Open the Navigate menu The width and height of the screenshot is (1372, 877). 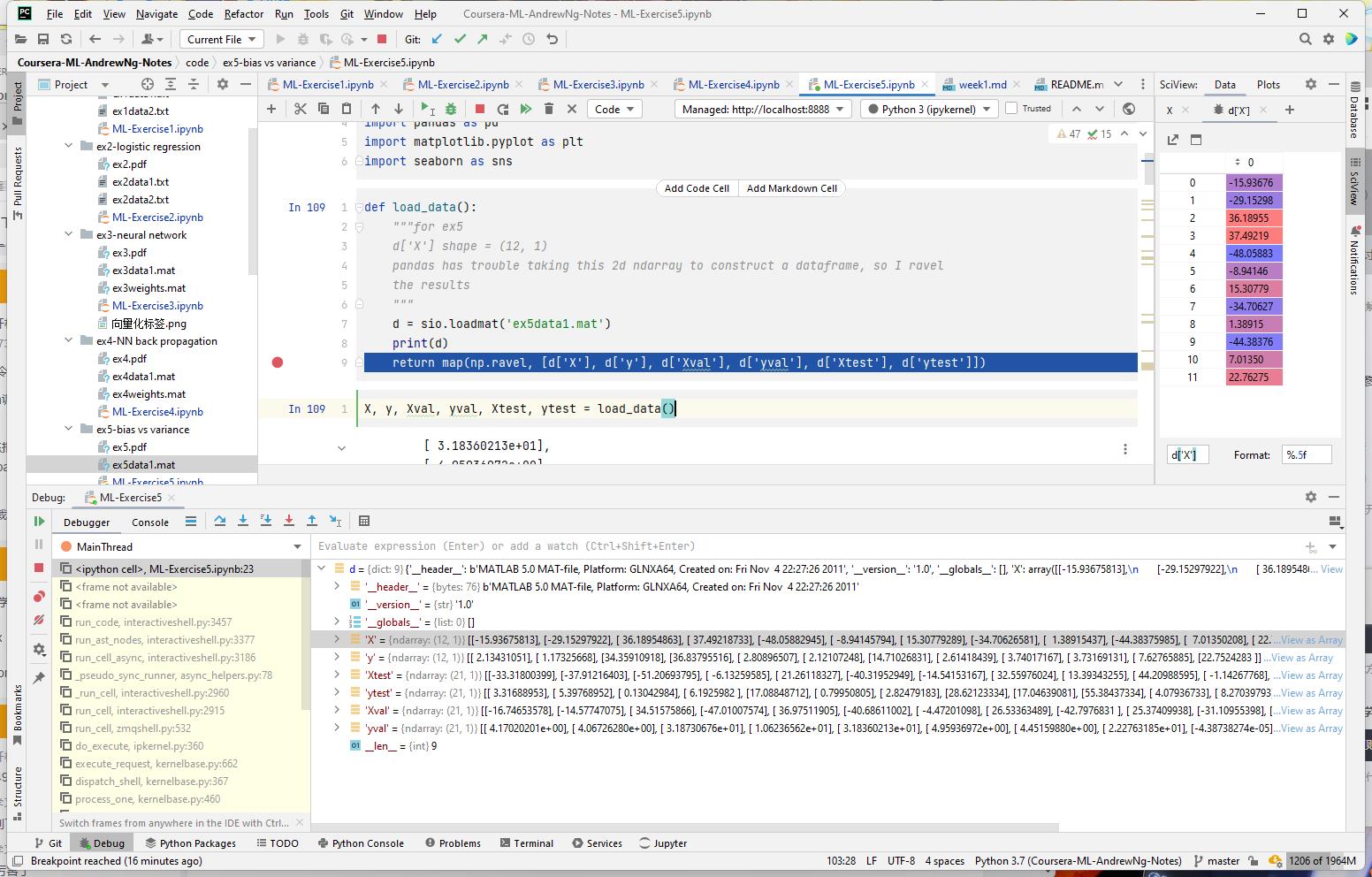[156, 13]
